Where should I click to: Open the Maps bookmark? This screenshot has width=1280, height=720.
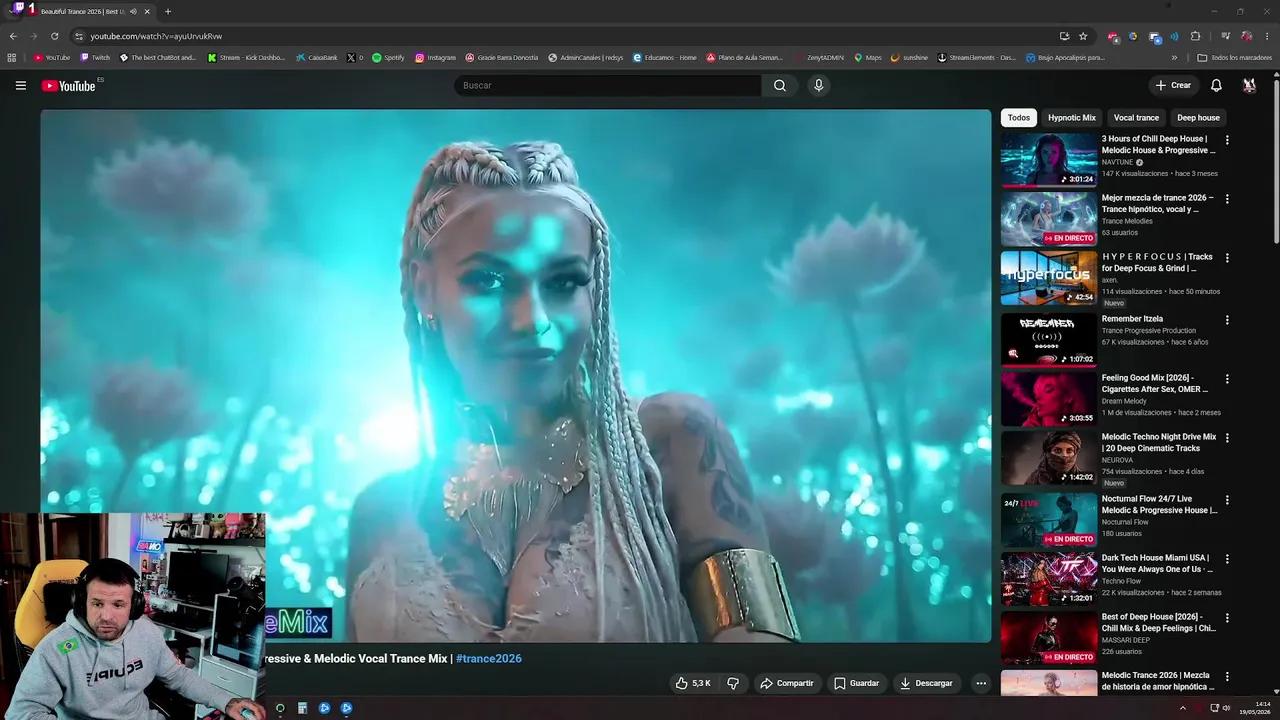[867, 58]
